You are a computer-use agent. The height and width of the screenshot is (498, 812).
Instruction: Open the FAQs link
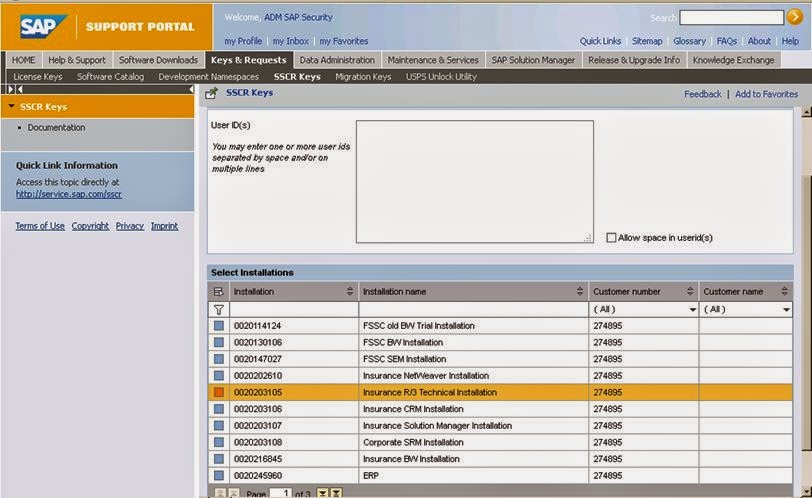727,41
